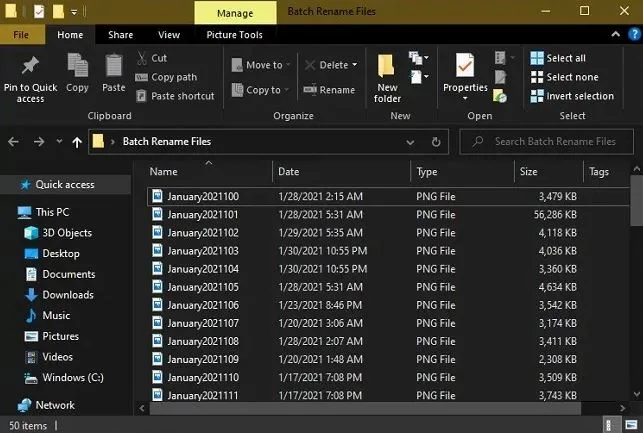
Task: Open the Downloads folder
Action: (59, 295)
